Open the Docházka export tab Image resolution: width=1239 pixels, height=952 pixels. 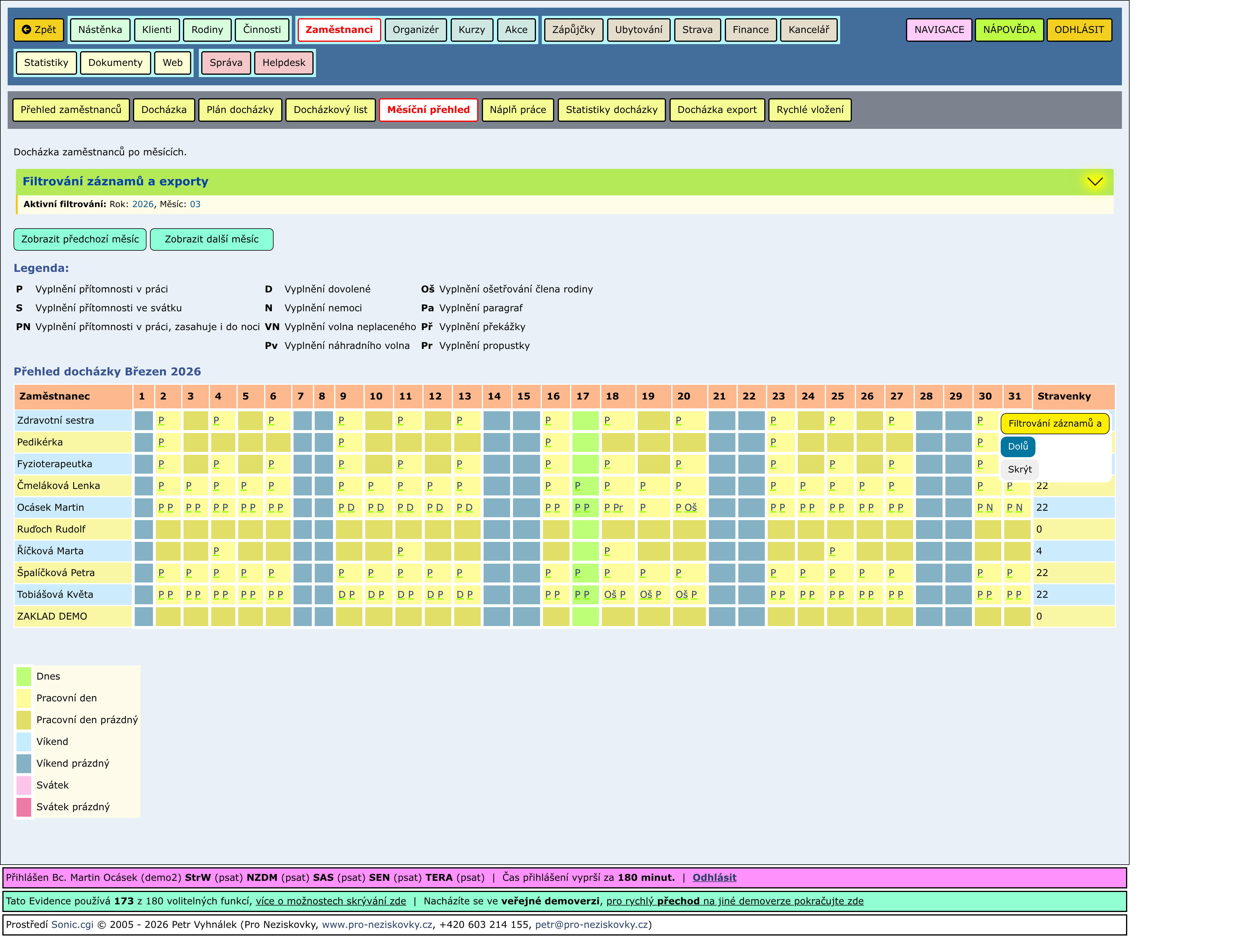pos(717,110)
